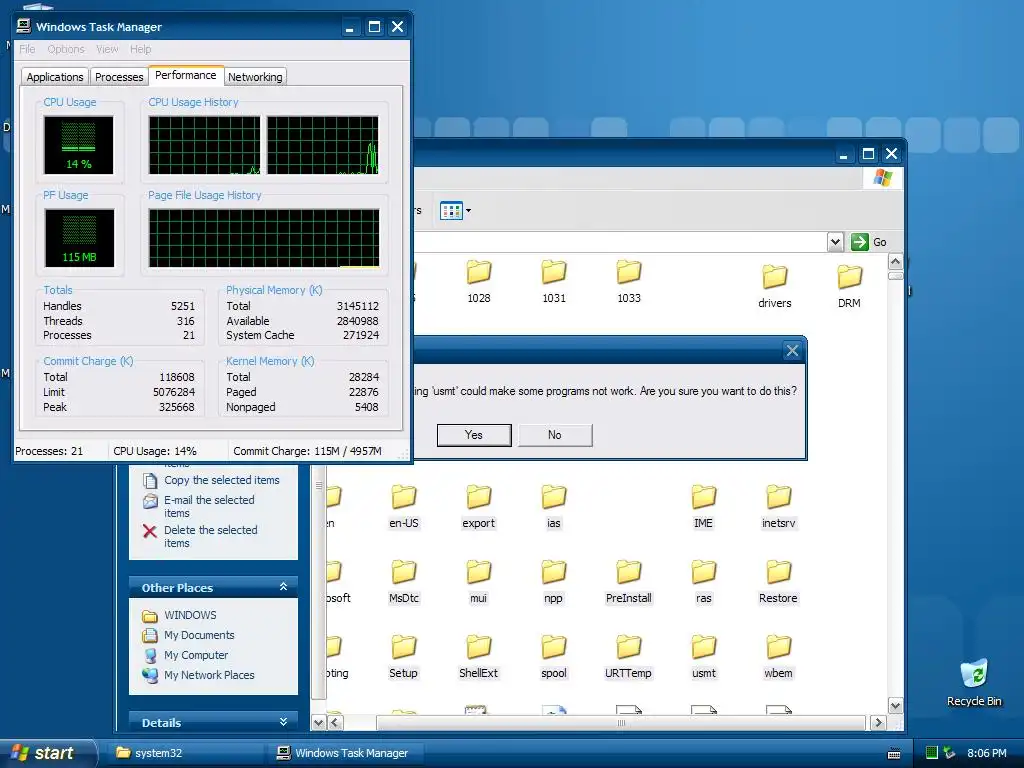
Task: Click Explorer's vertical scroll down arrow
Action: click(895, 706)
